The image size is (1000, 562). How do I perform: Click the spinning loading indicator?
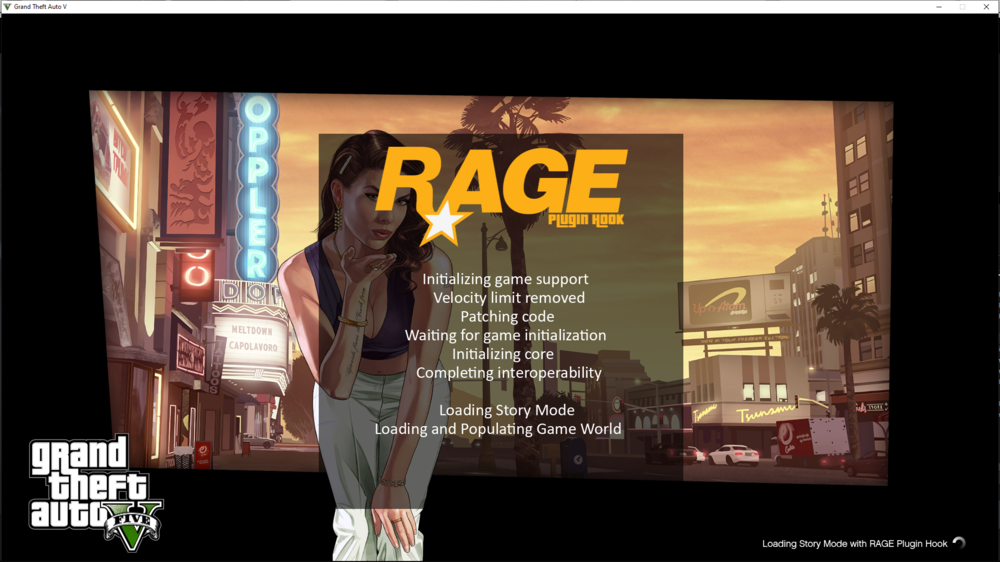[x=959, y=544]
